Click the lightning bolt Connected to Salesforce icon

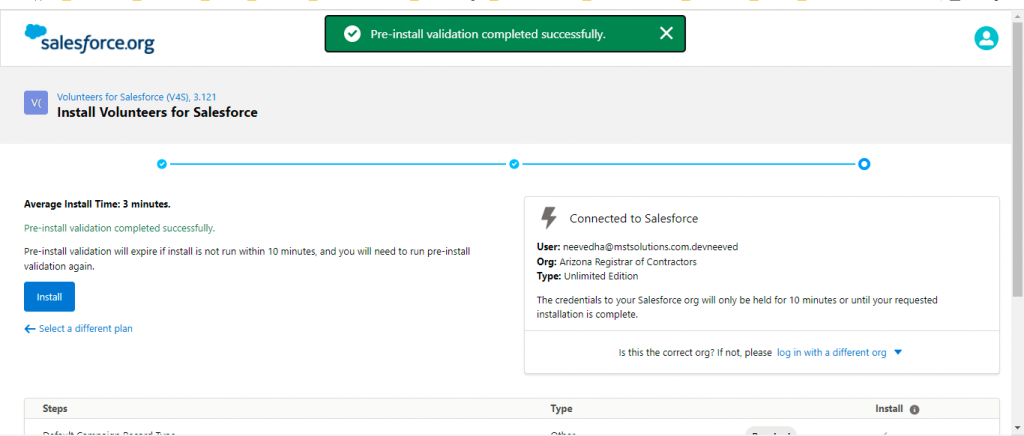click(549, 218)
